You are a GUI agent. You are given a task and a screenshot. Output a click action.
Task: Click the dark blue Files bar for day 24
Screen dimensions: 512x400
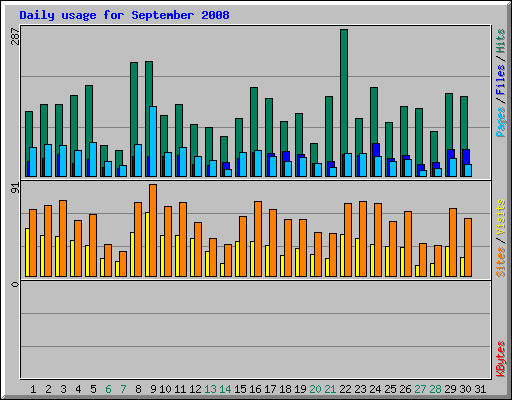coord(376,150)
